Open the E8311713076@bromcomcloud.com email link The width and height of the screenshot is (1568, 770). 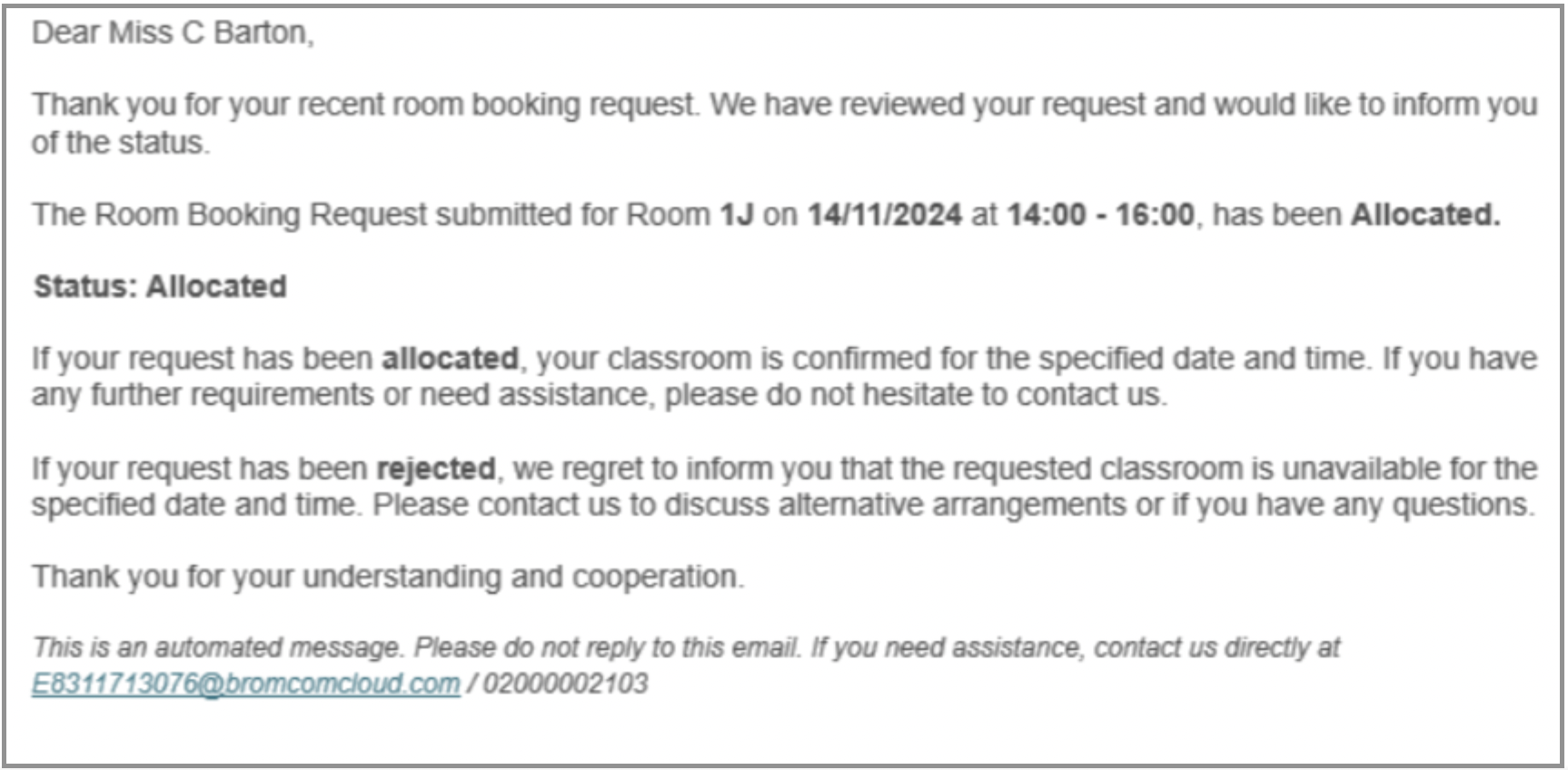[245, 684]
